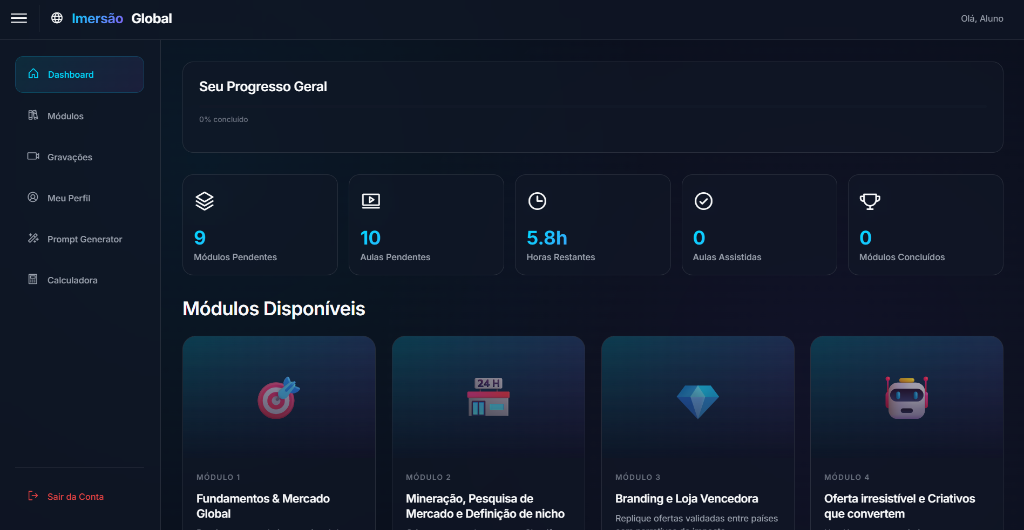Click the diamond gem icon of Módulo 3
This screenshot has height=530, width=1024.
click(697, 401)
